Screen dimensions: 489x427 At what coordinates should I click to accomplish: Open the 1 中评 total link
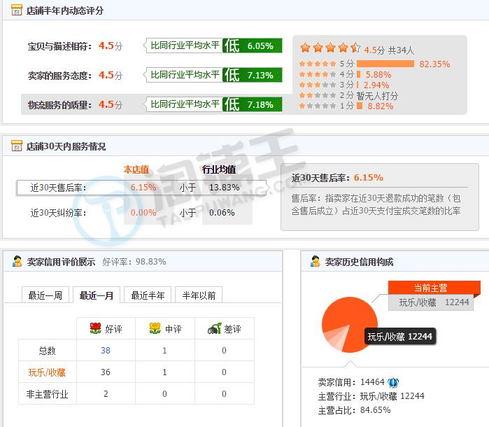click(x=165, y=350)
